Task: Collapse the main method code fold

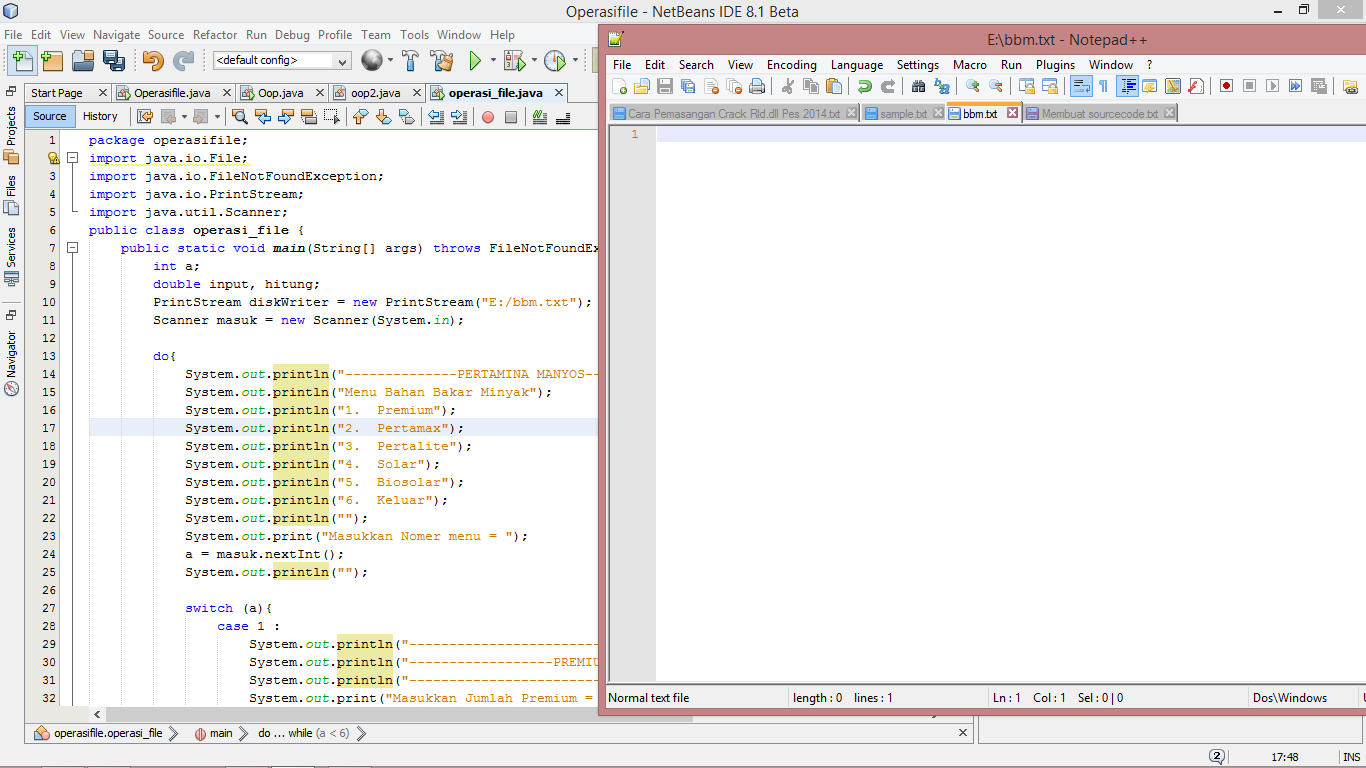Action: pyautogui.click(x=71, y=248)
